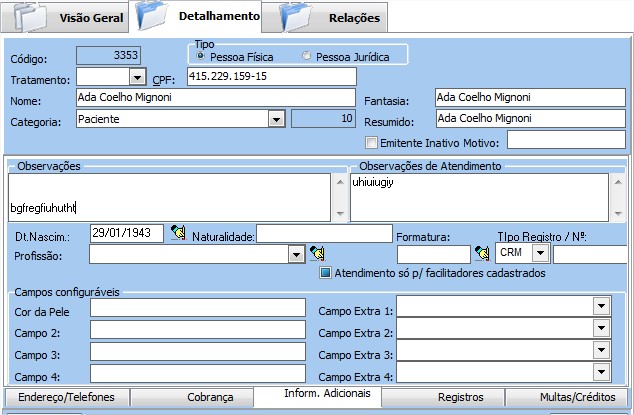Select the Pessoa Física radio button
The image size is (634, 415).
coord(201,56)
